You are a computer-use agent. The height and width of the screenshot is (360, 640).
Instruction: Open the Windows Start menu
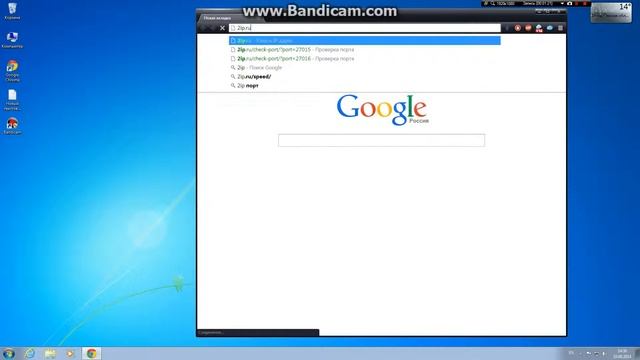[9, 353]
